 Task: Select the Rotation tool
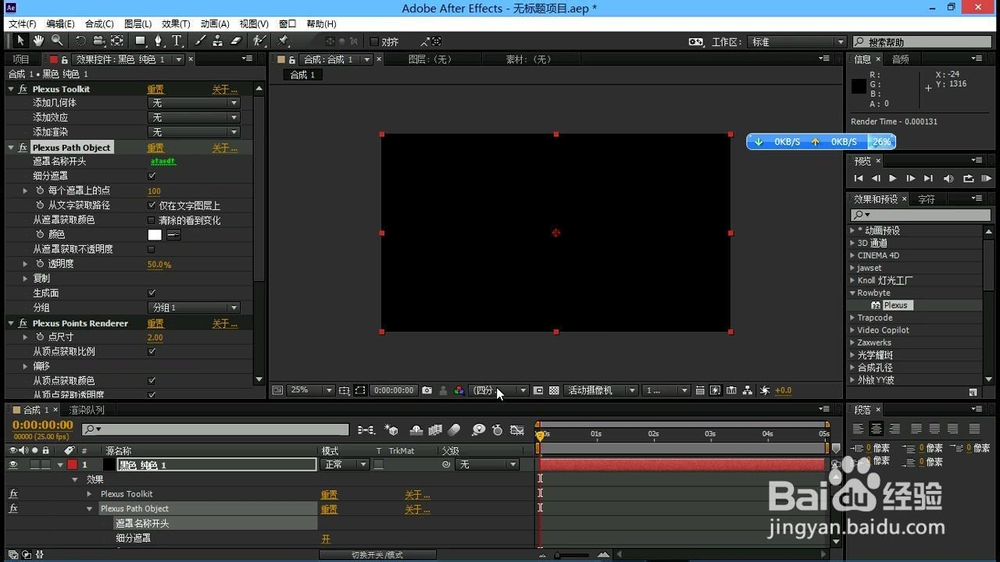pos(80,41)
